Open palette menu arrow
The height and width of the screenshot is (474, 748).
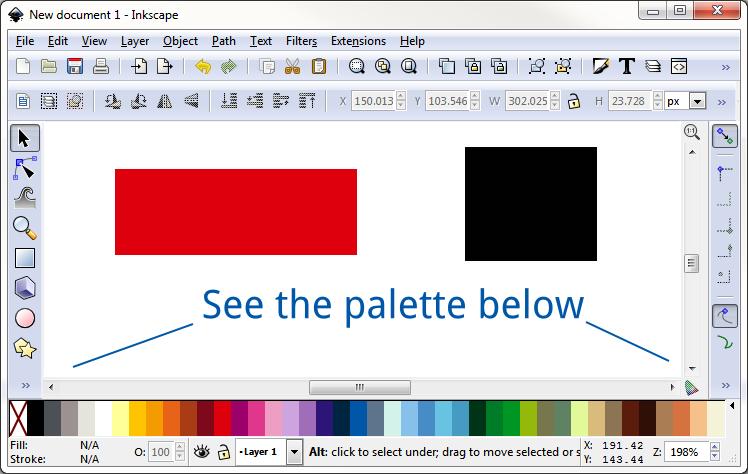pos(732,406)
